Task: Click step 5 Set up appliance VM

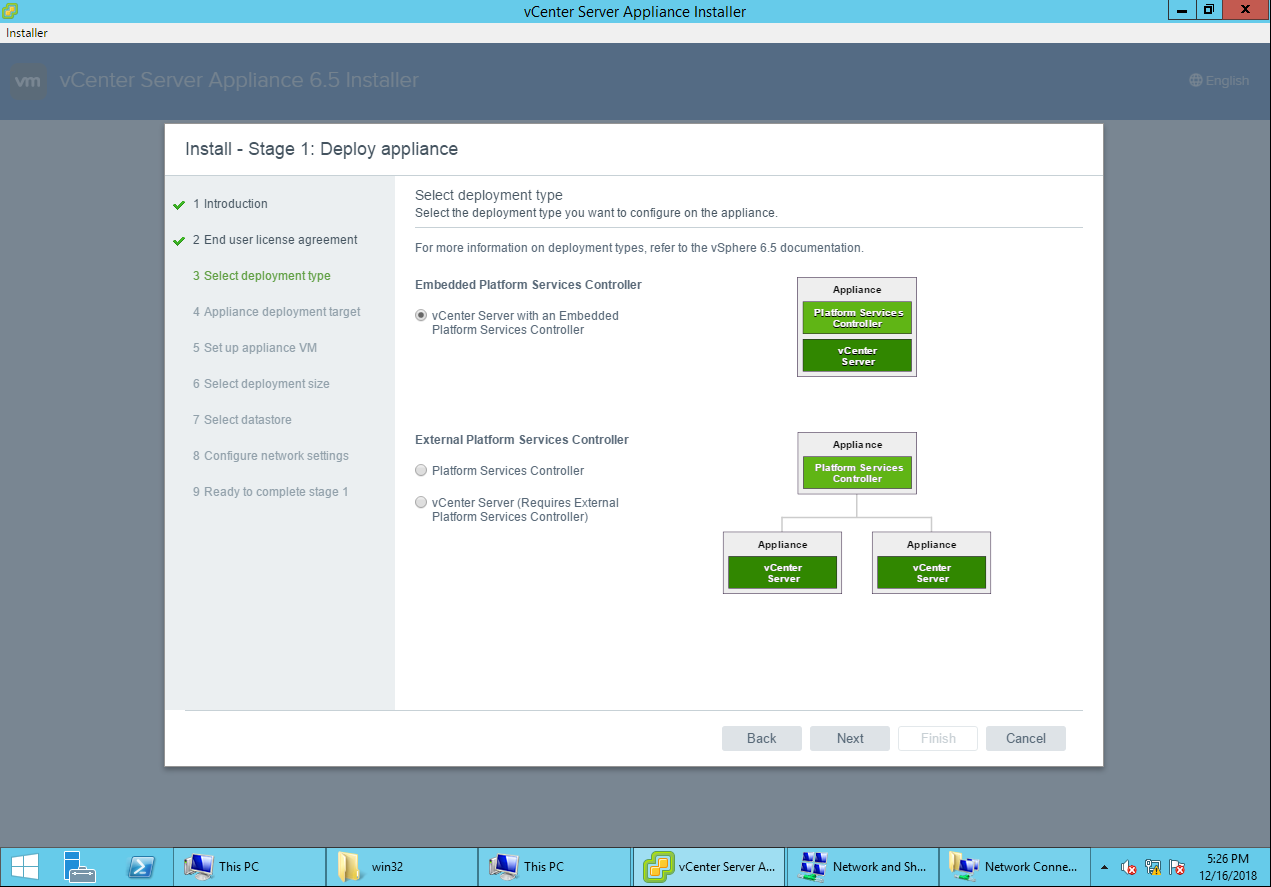Action: 255,348
